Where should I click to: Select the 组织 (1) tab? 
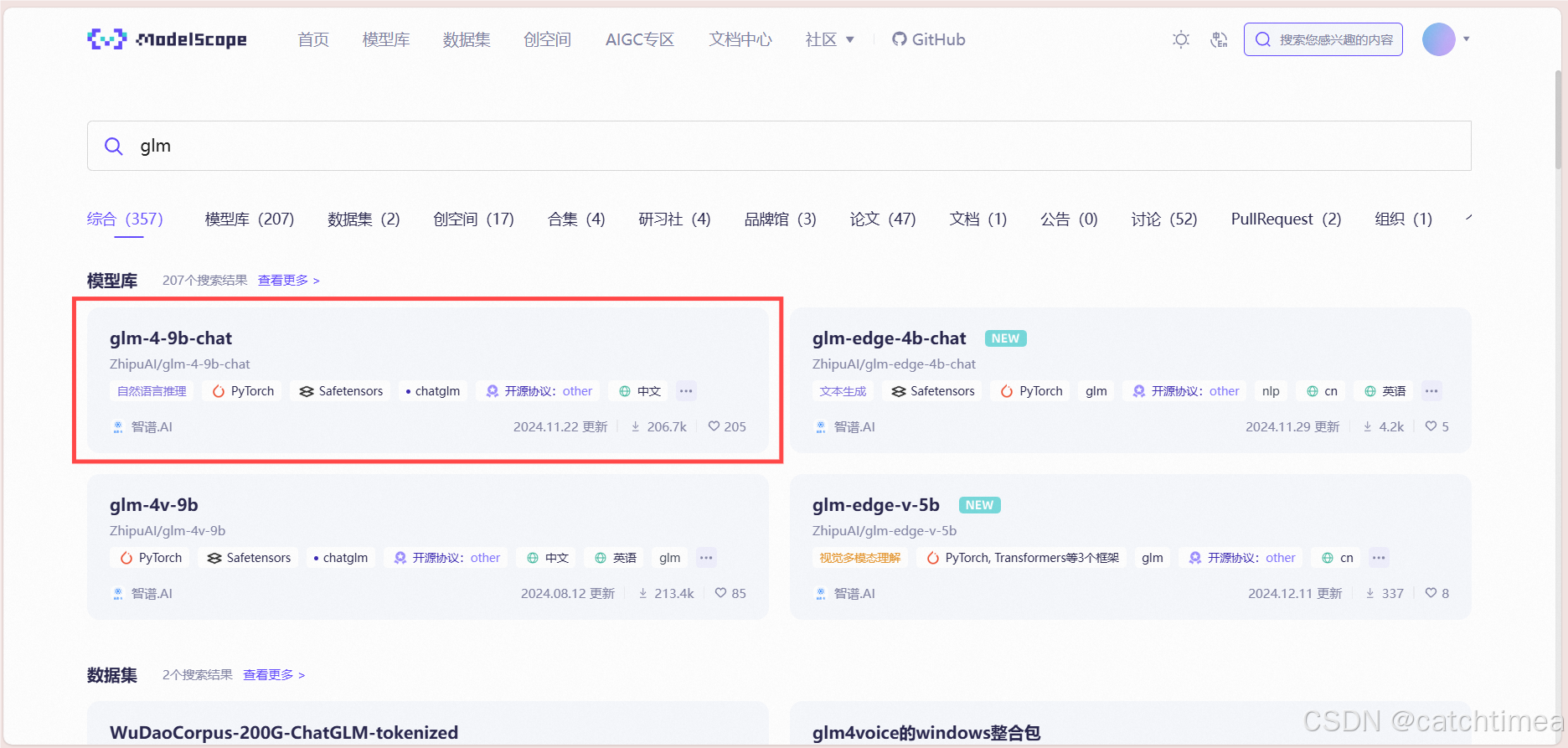click(x=1403, y=219)
